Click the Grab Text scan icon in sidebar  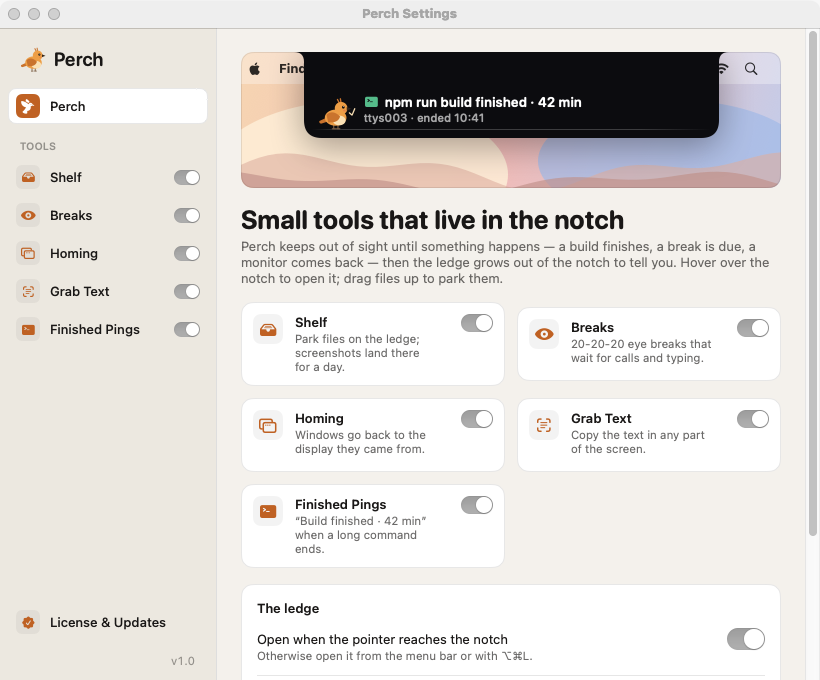click(28, 291)
